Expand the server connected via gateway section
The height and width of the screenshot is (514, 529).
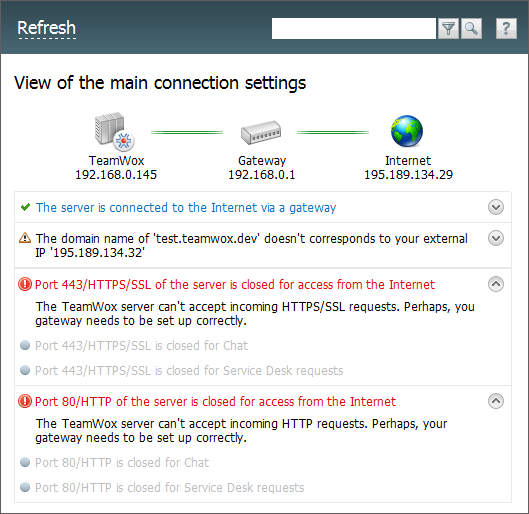click(496, 207)
